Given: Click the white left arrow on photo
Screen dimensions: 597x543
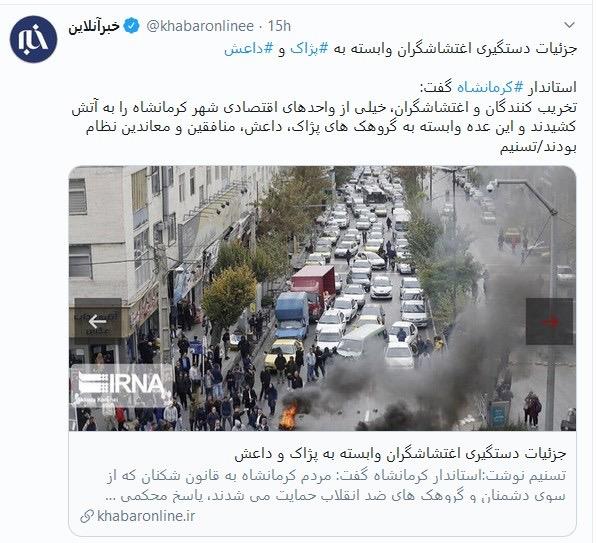Looking at the screenshot, I should click(98, 322).
